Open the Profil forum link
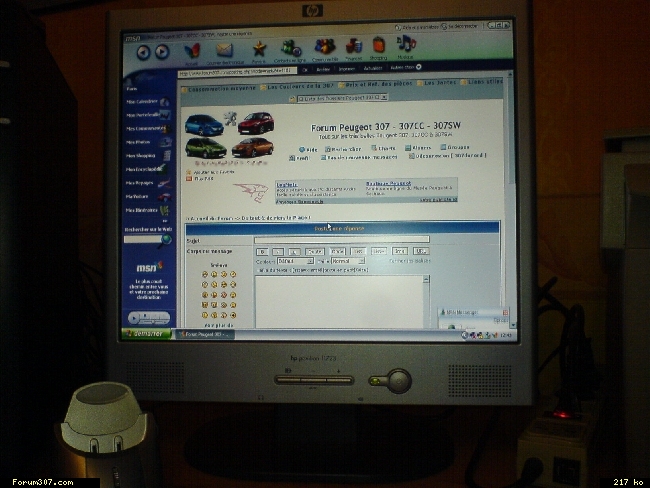650x488 pixels. (299, 158)
